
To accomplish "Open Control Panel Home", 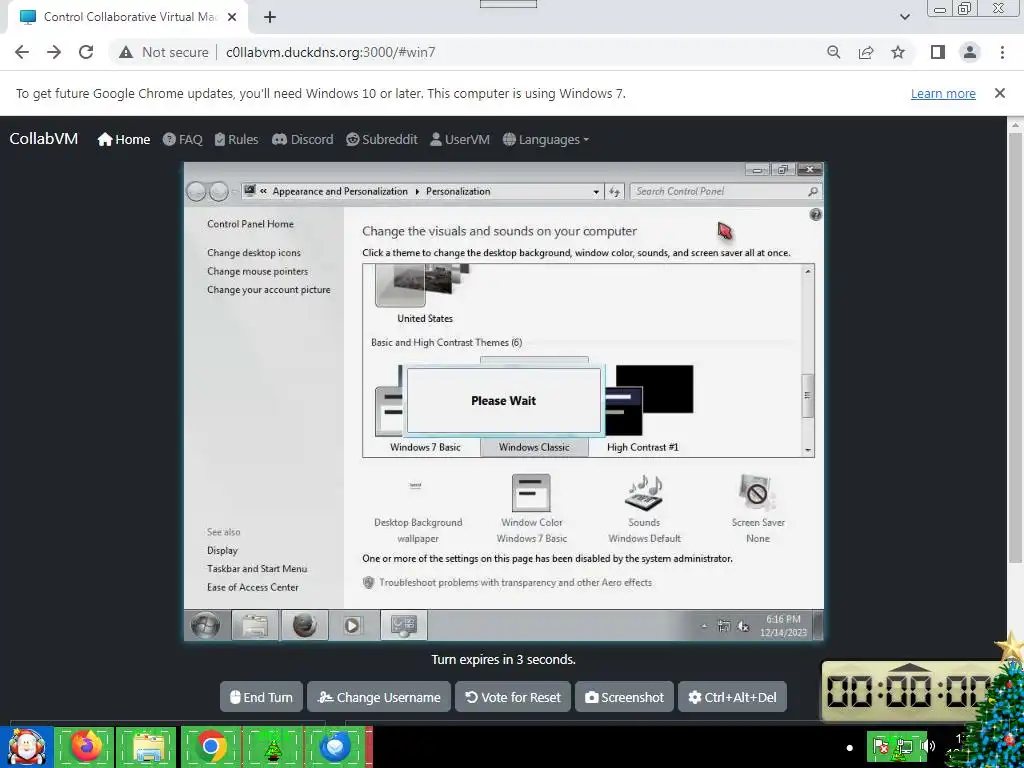I will coord(250,224).
